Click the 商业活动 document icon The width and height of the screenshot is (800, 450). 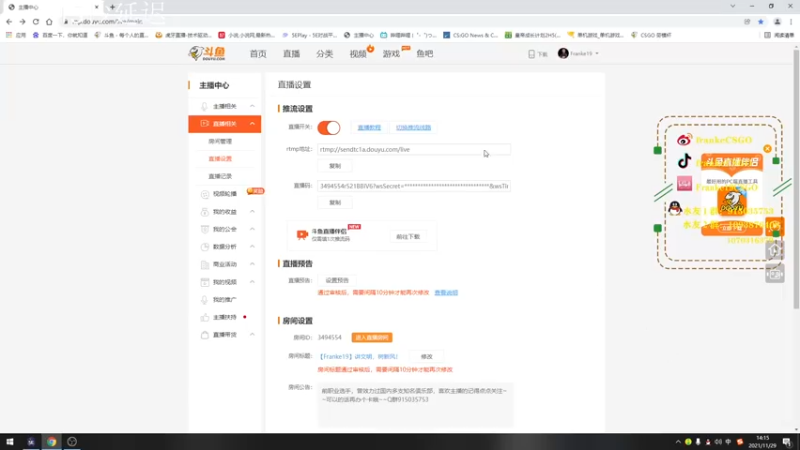coord(205,264)
